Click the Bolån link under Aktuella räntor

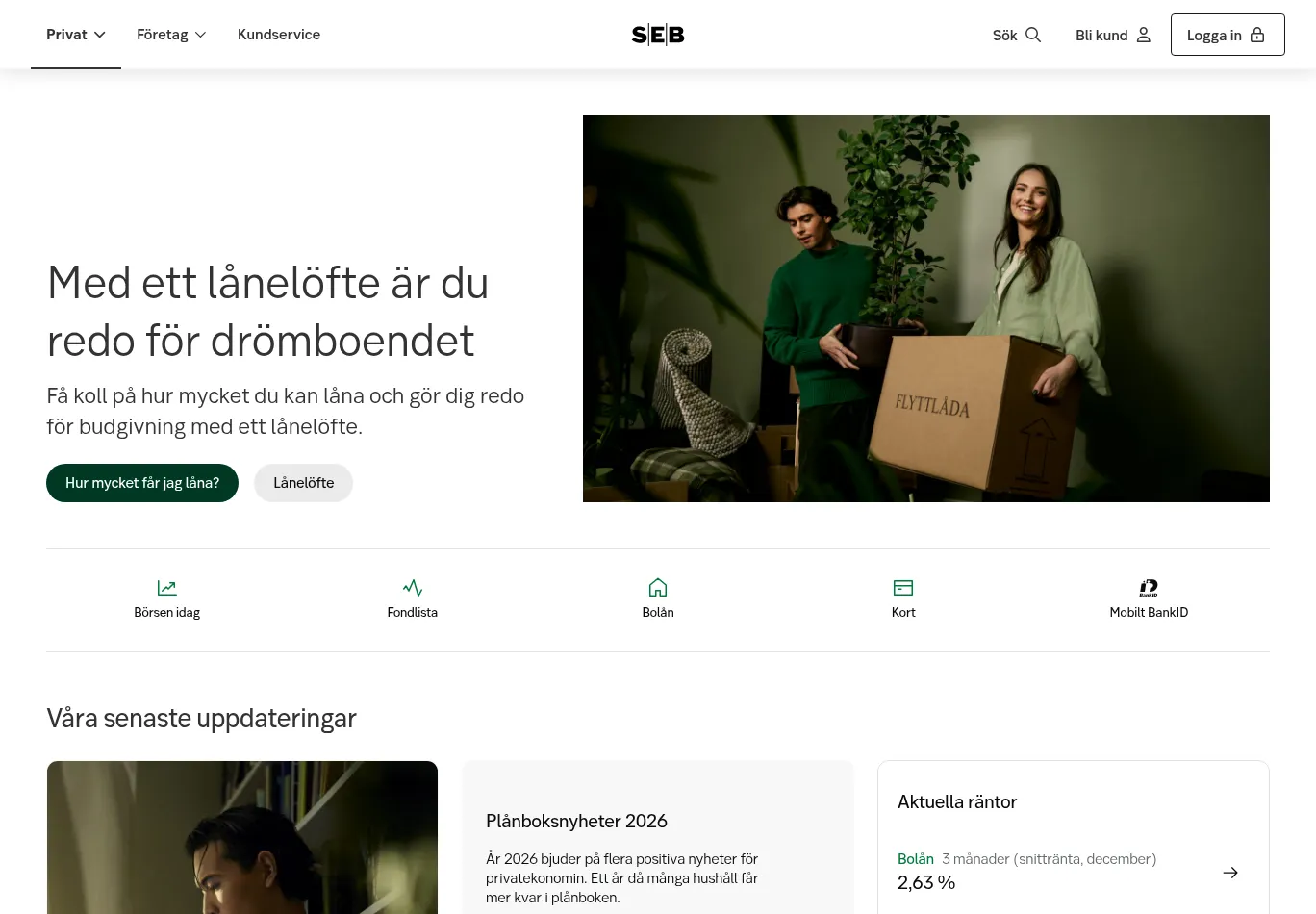click(x=916, y=859)
